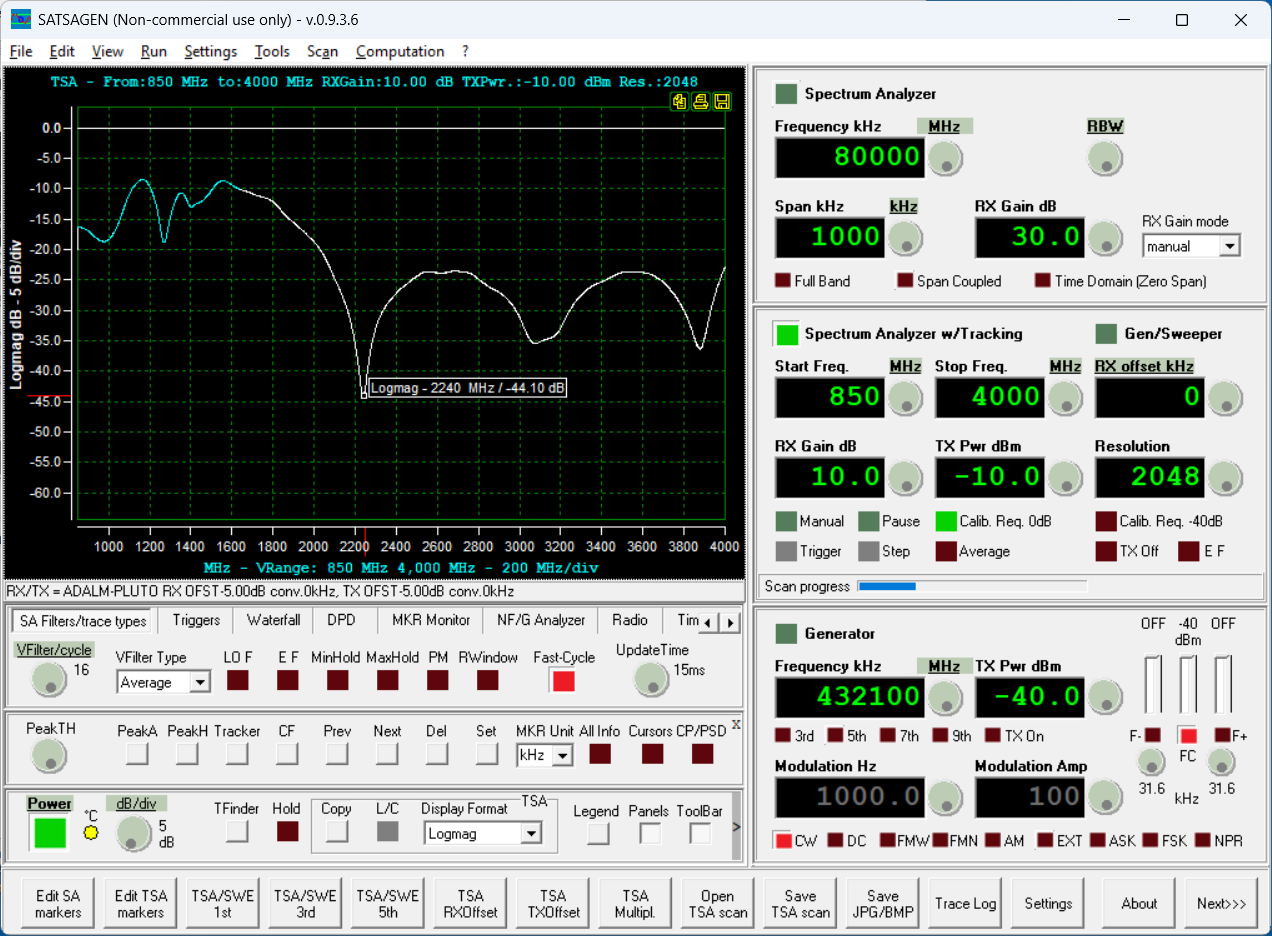Image resolution: width=1272 pixels, height=936 pixels.
Task: Toggle the Fast-Cycle red indicator
Action: click(564, 681)
